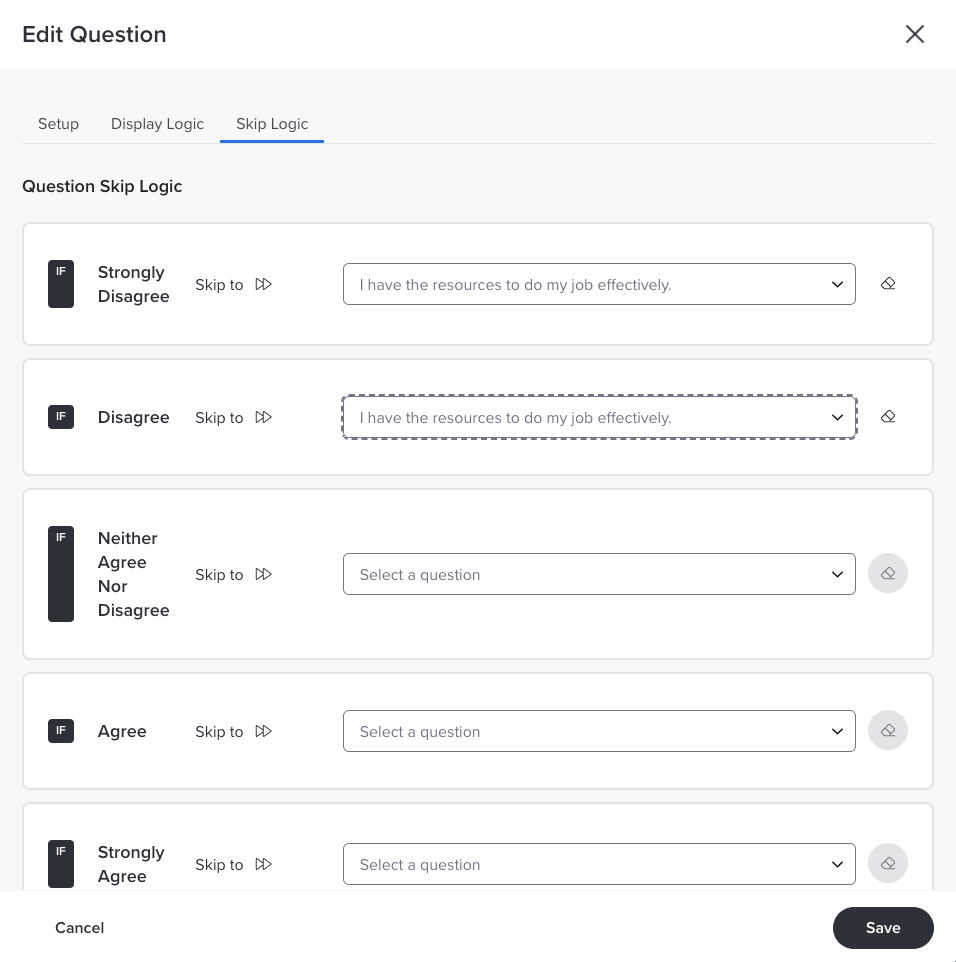The image size is (956, 962).
Task: Click Skip to text in Disagree row
Action: [219, 418]
